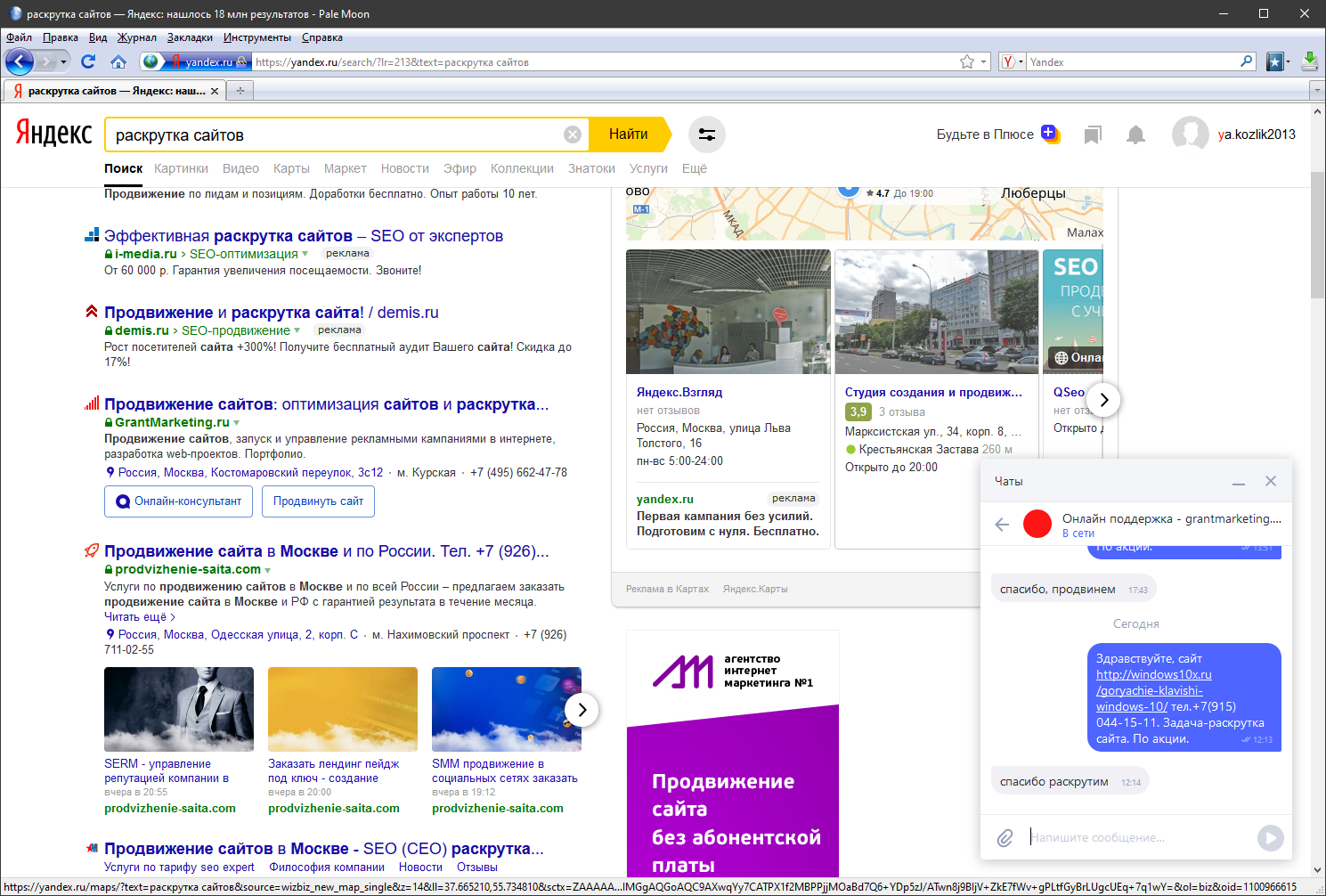Open the Закладки menu
The image size is (1326, 896).
190,37
